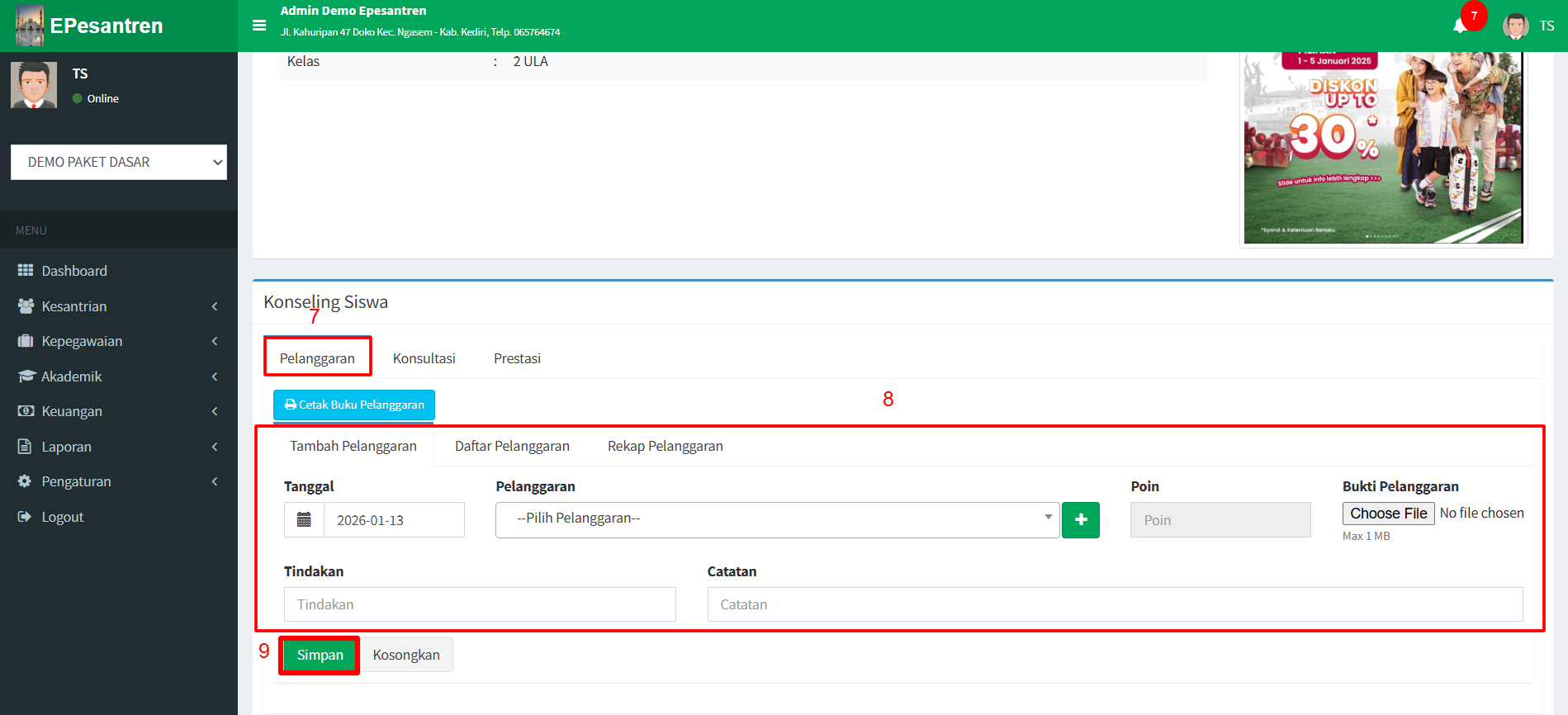Click the Tindakan input field
Viewport: 1568px width, 715px height.
(480, 604)
